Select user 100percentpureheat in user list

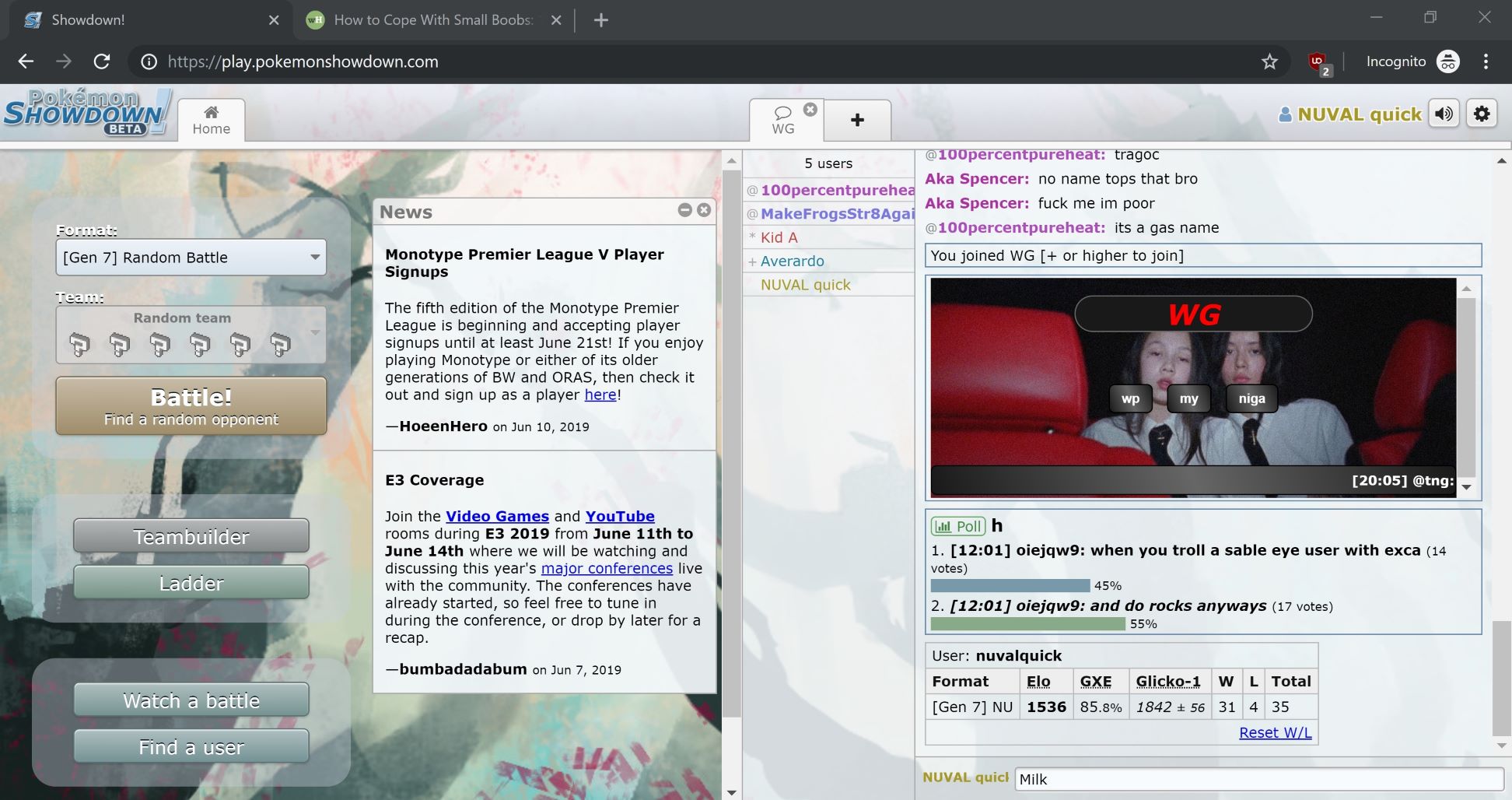[x=829, y=190]
